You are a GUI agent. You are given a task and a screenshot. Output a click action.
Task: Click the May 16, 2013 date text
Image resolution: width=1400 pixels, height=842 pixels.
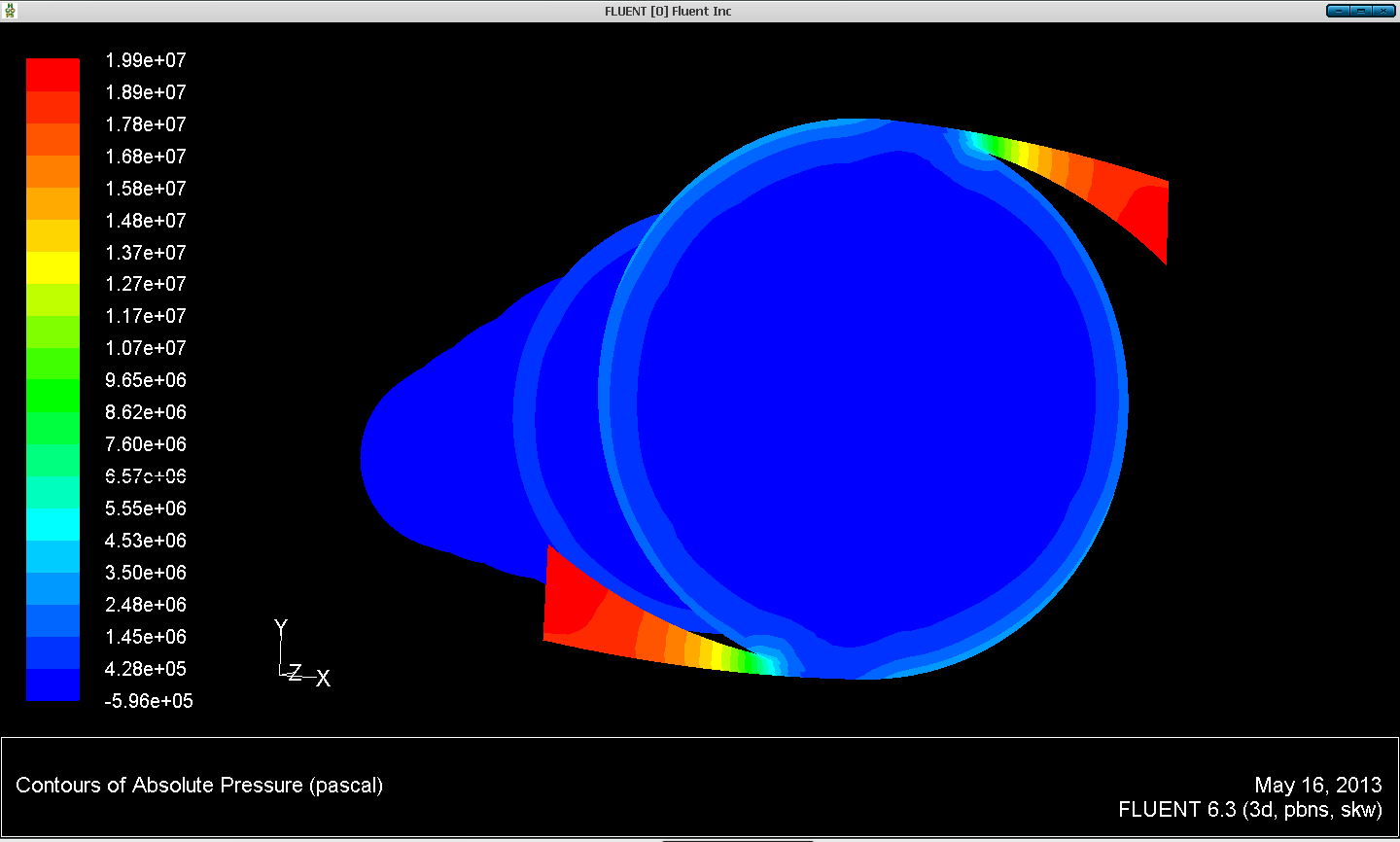click(1317, 786)
